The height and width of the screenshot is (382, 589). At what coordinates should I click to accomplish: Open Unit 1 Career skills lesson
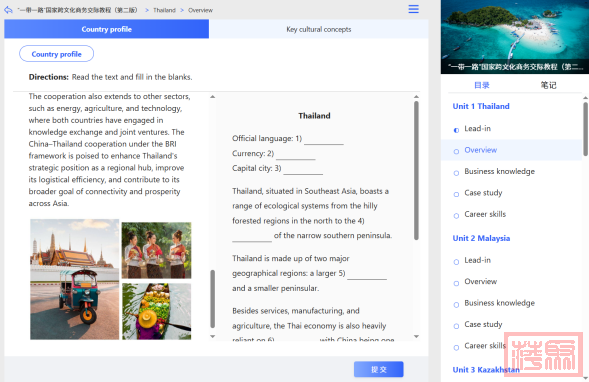[x=485, y=214]
